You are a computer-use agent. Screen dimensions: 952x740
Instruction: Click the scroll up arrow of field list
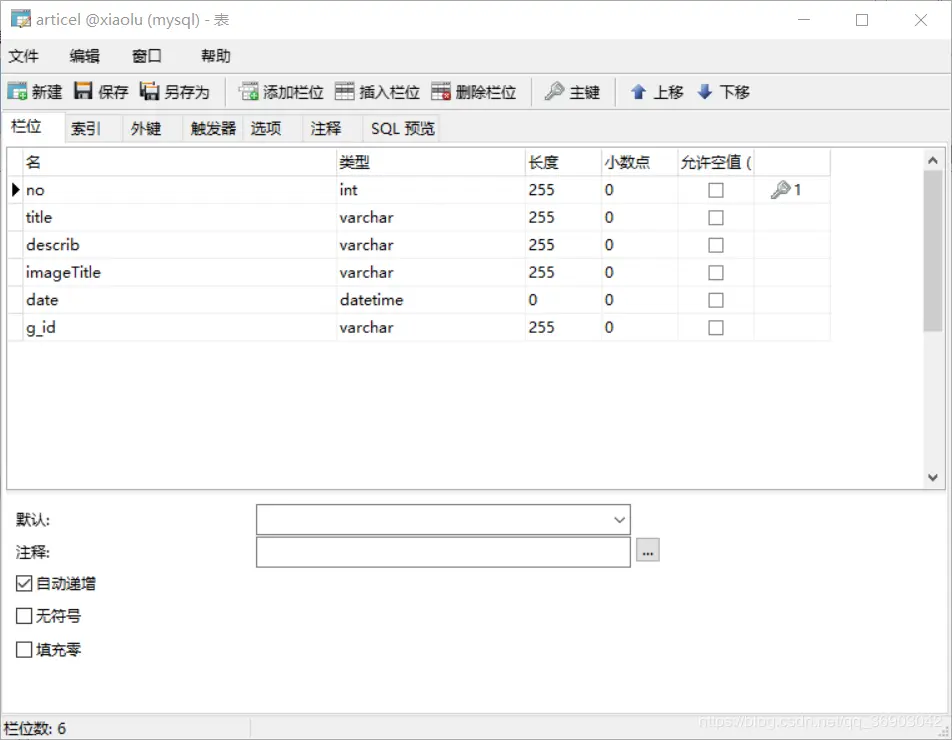pyautogui.click(x=933, y=160)
